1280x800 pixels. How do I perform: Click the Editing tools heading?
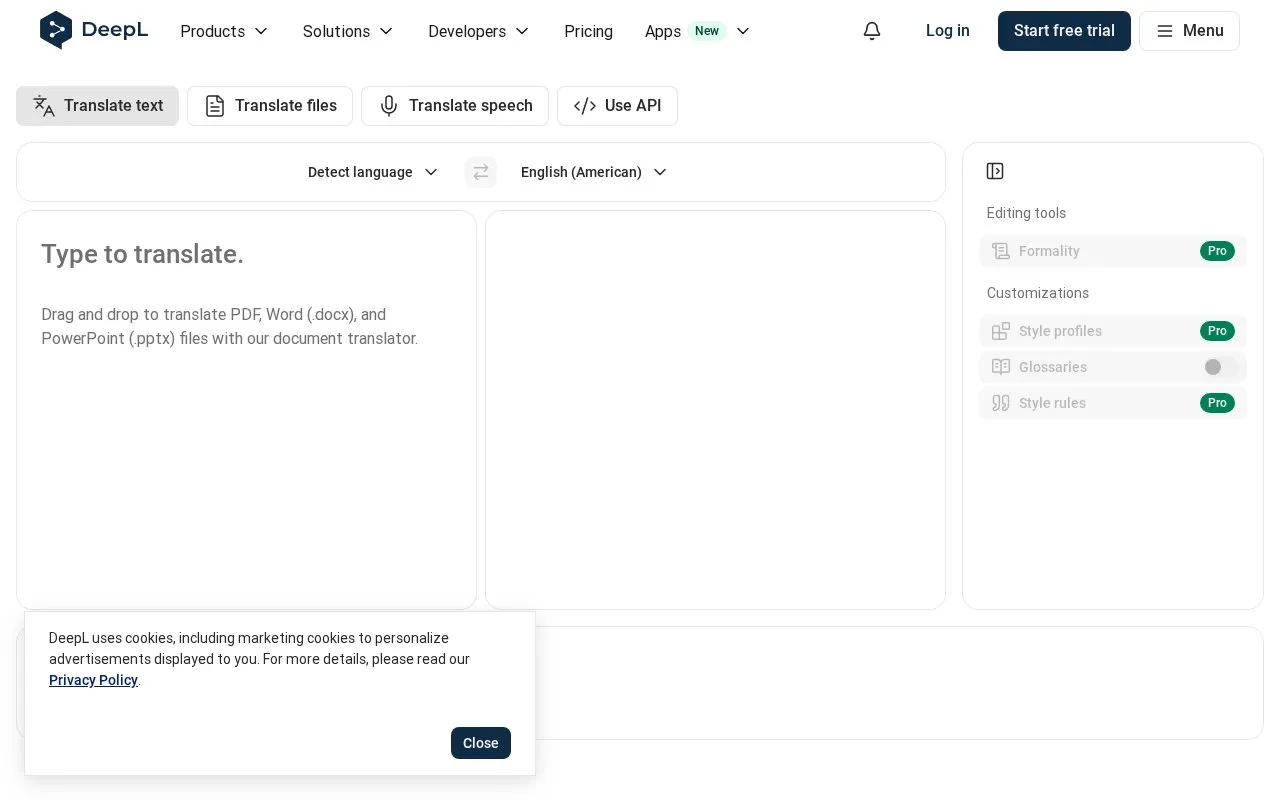pyautogui.click(x=1026, y=213)
